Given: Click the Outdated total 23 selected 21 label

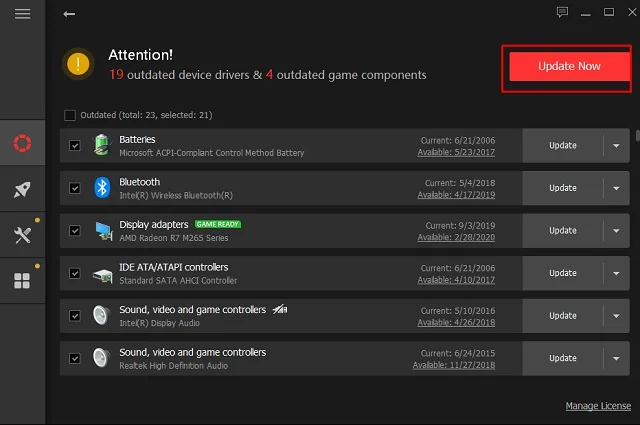Looking at the screenshot, I should pyautogui.click(x=146, y=115).
